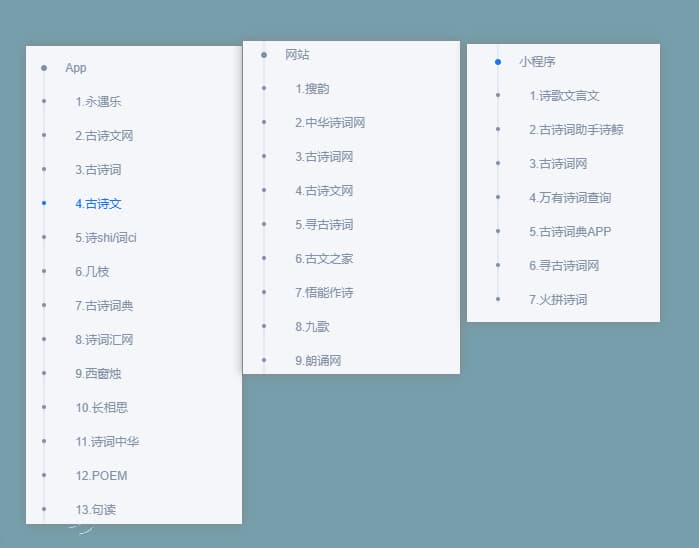Open 1.诗歌文言文 under 小程序

pos(565,96)
